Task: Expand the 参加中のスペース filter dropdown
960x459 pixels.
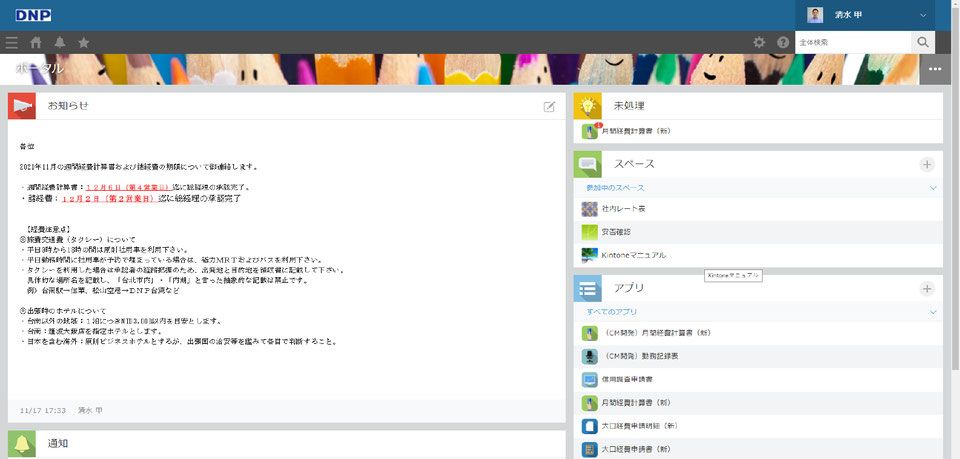Action: coord(933,188)
